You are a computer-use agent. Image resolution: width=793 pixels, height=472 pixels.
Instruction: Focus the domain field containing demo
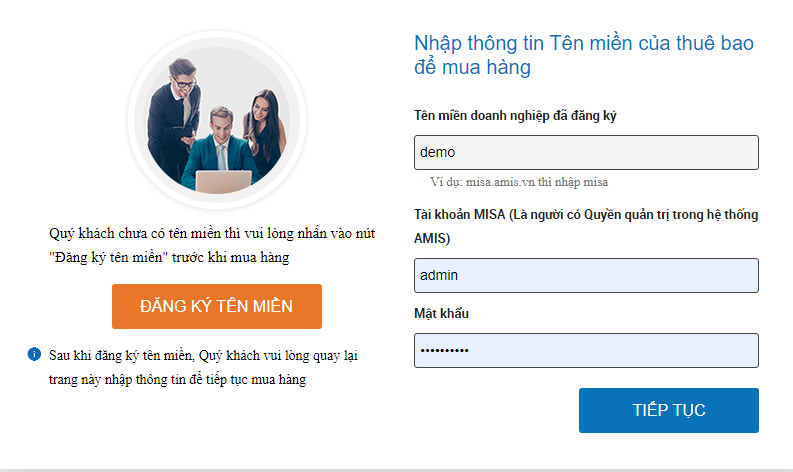586,152
